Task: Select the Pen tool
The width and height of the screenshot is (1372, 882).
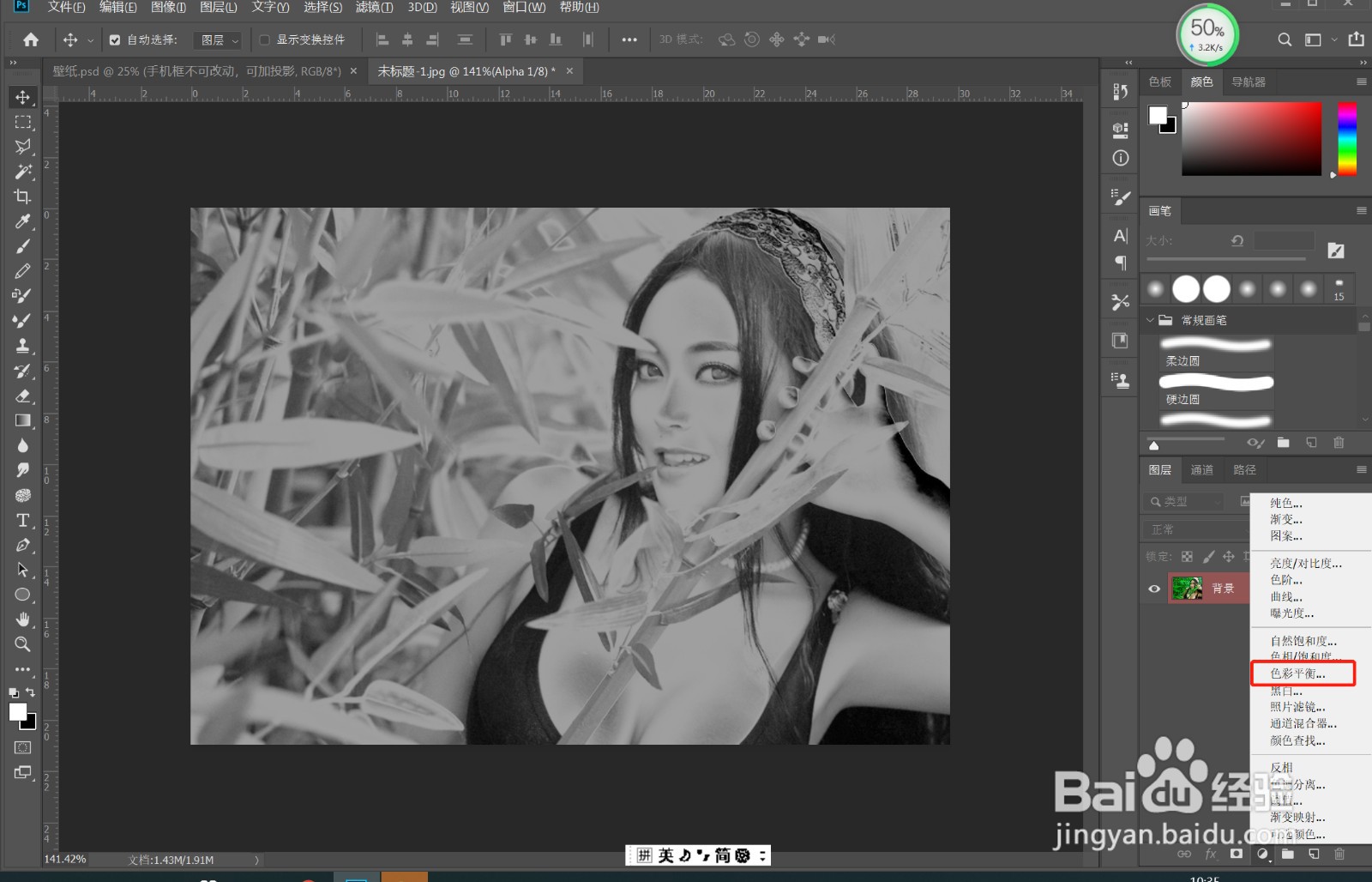Action: (x=23, y=545)
